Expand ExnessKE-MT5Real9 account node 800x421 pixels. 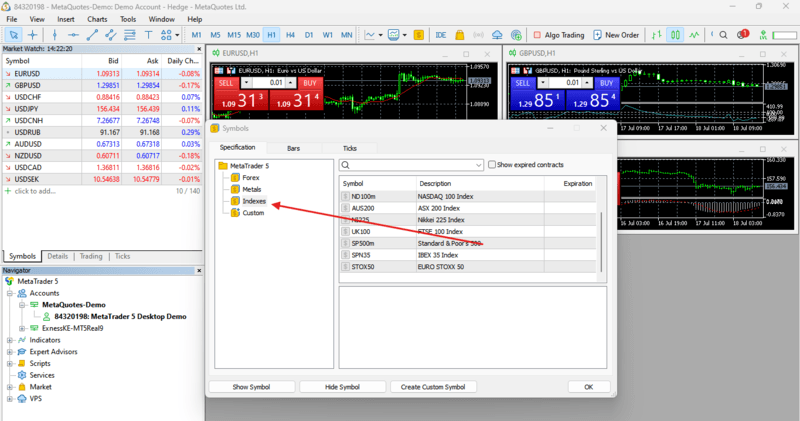pyautogui.click(x=22, y=328)
